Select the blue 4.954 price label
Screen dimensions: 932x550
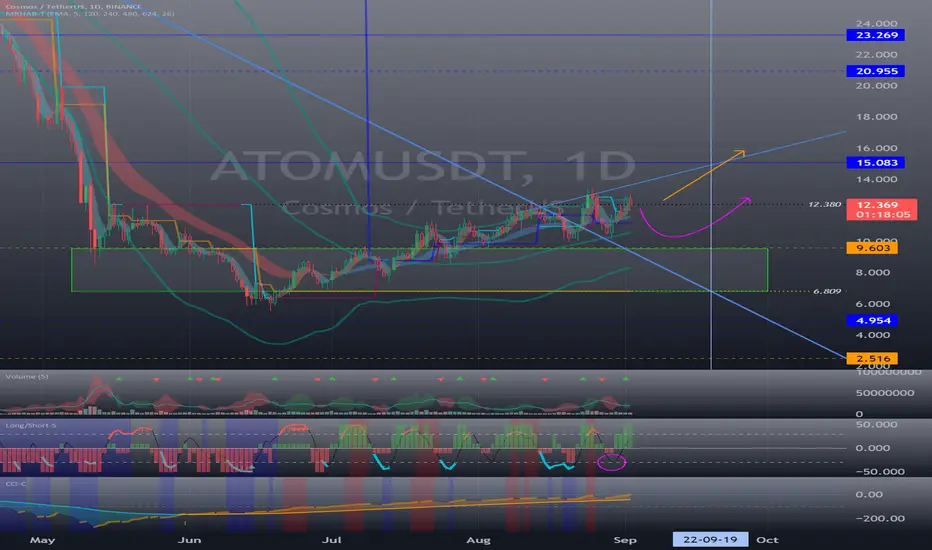click(x=872, y=320)
